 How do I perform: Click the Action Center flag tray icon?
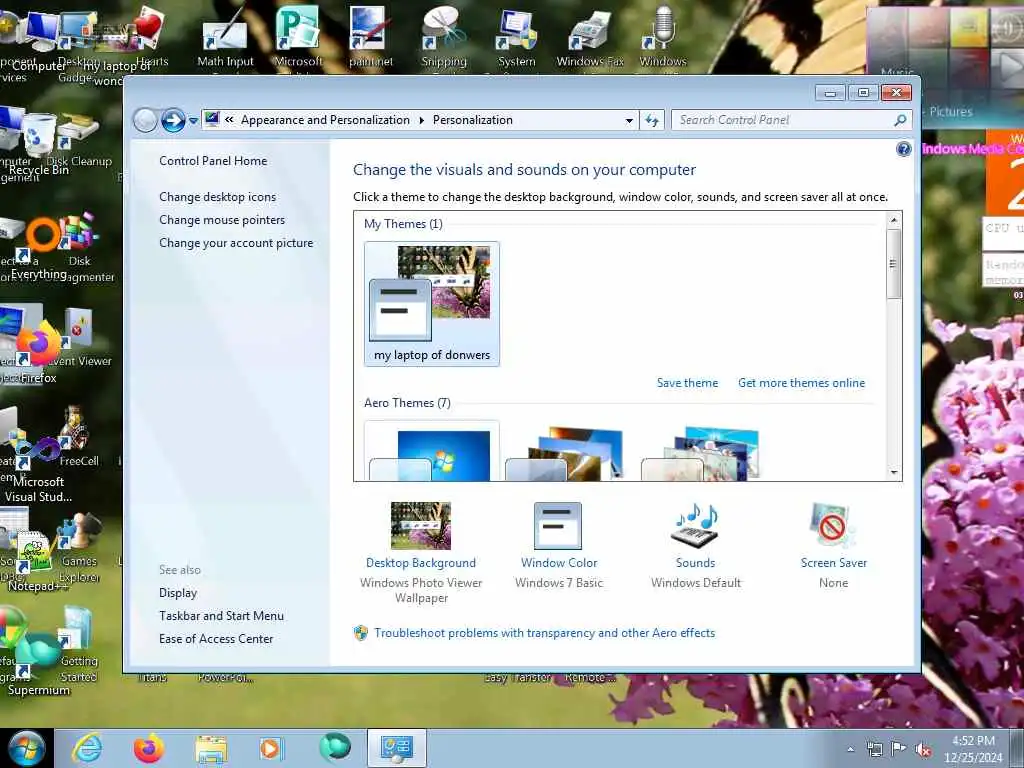point(899,749)
